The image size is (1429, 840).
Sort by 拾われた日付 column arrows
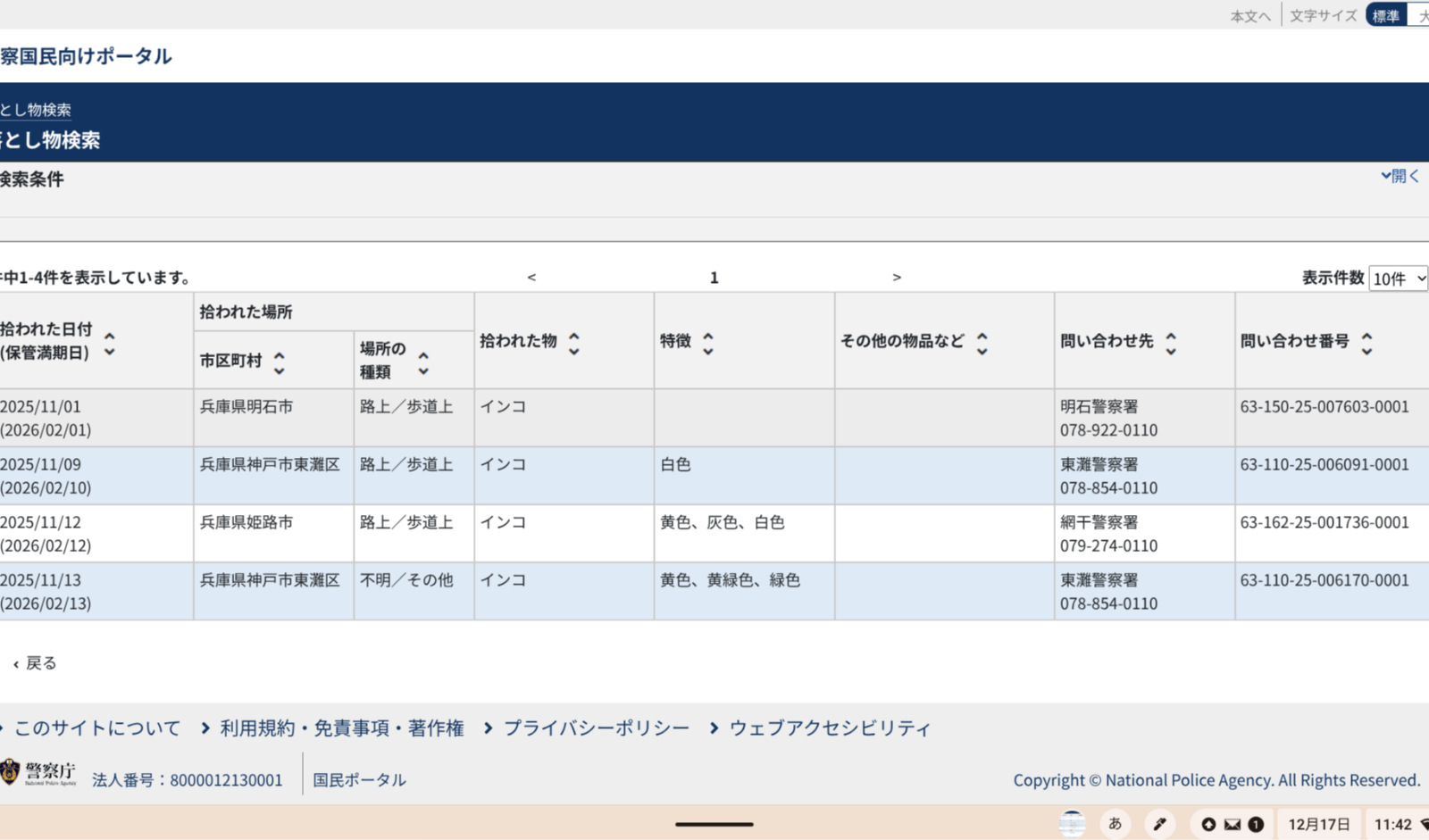[110, 344]
